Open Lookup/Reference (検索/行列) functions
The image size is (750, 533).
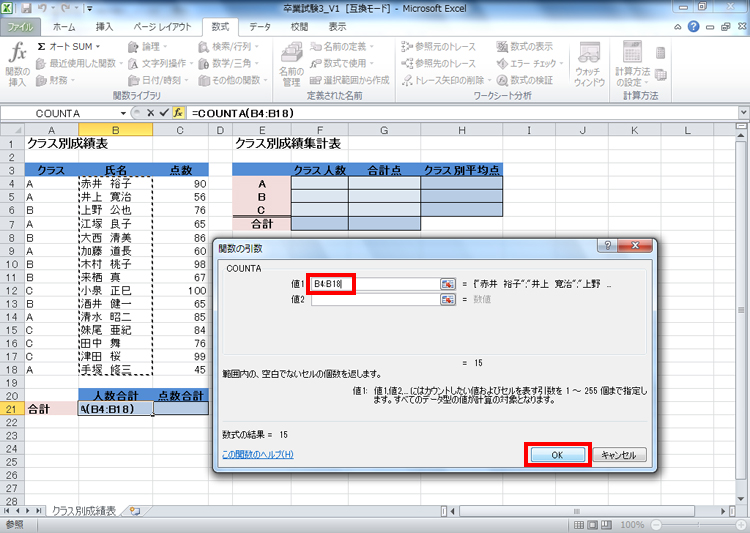pyautogui.click(x=228, y=46)
